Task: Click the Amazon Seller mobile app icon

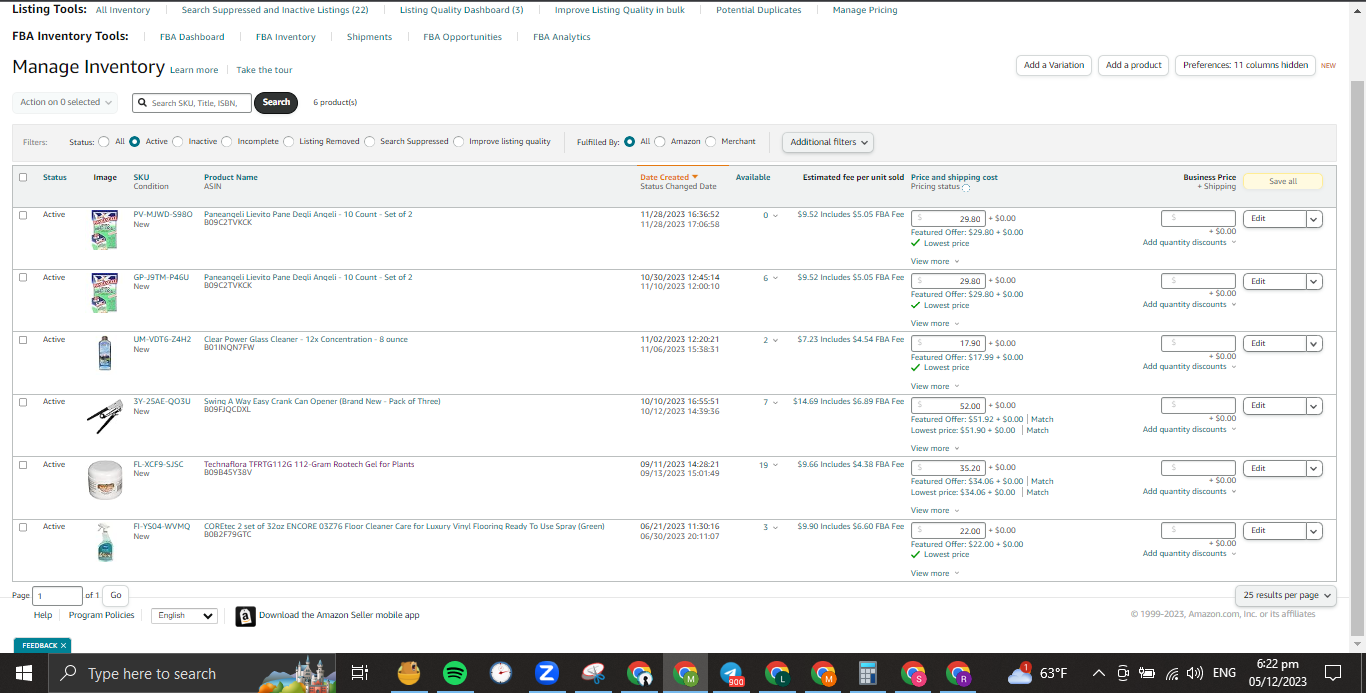Action: click(245, 616)
